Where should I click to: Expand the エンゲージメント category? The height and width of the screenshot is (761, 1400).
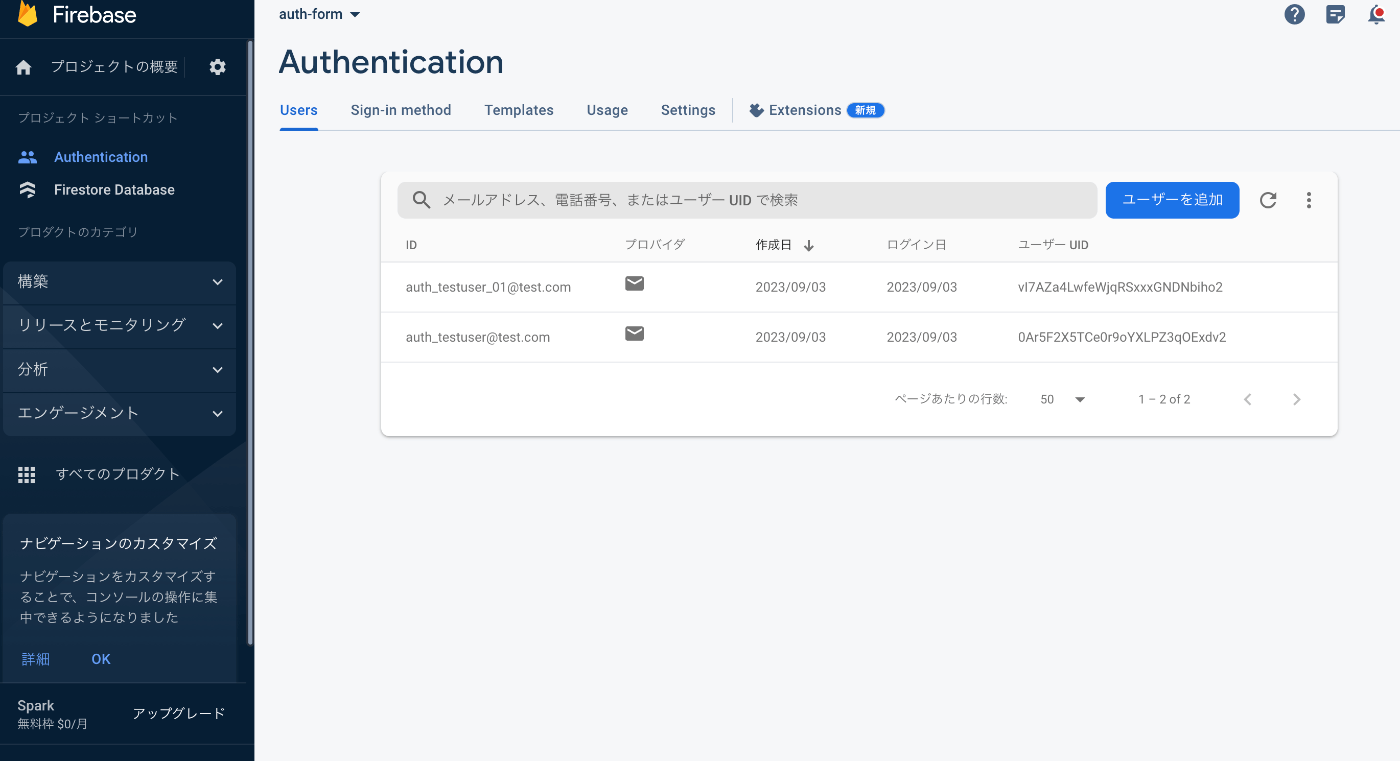pos(120,413)
